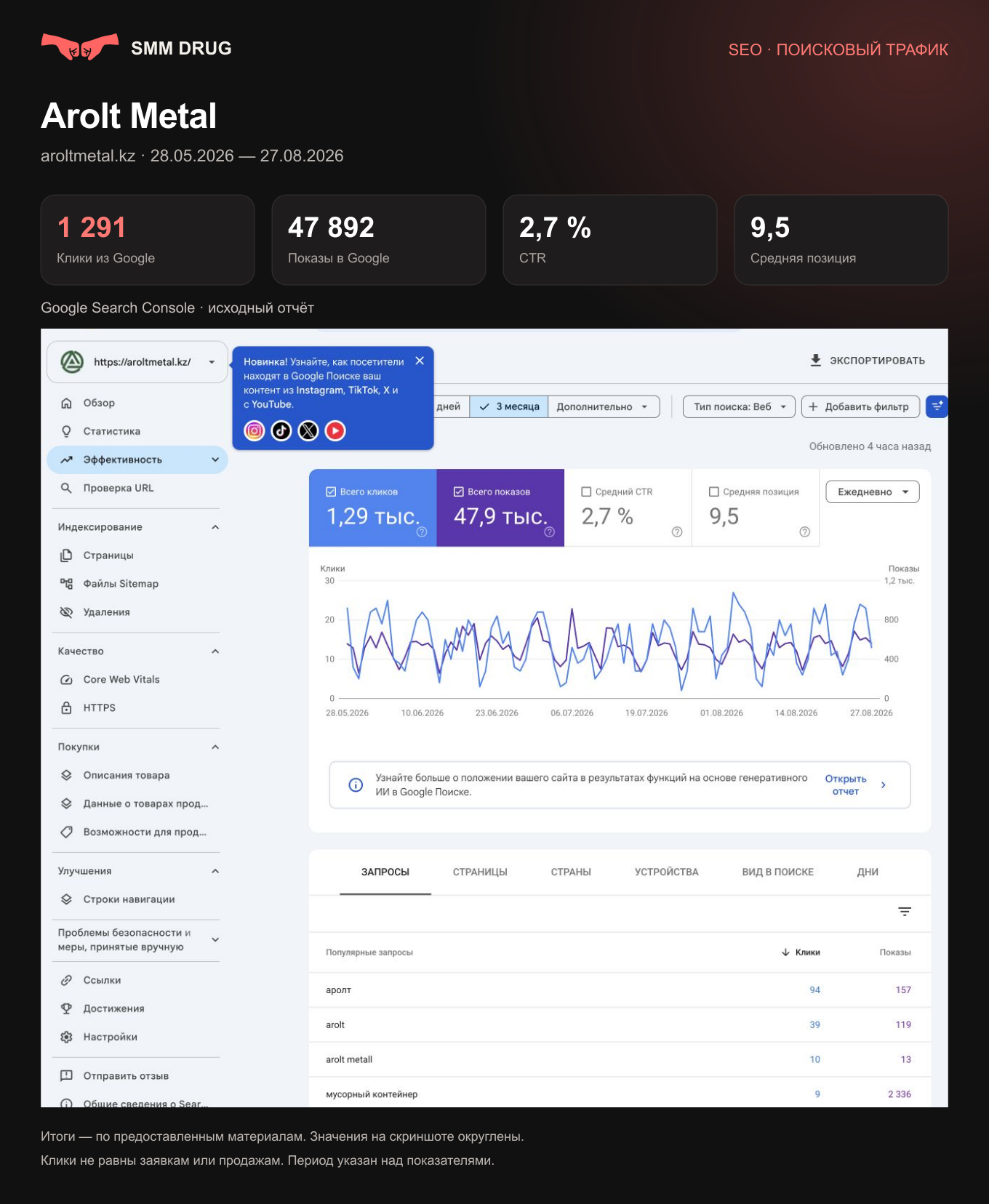The width and height of the screenshot is (989, 1204).
Task: Click the table filter rows icon
Action: tap(905, 912)
